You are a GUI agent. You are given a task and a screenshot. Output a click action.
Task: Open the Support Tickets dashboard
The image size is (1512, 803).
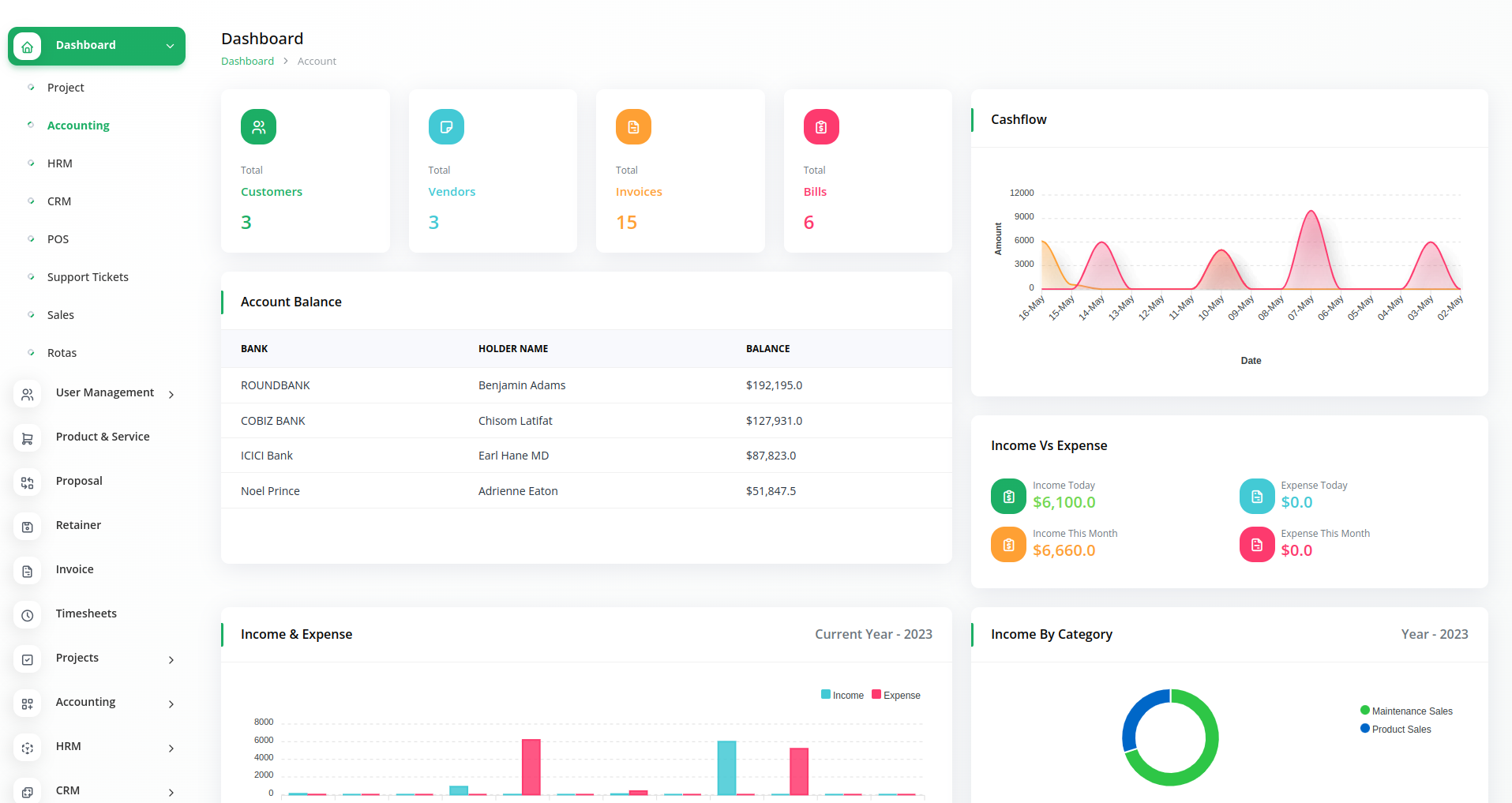tap(88, 277)
